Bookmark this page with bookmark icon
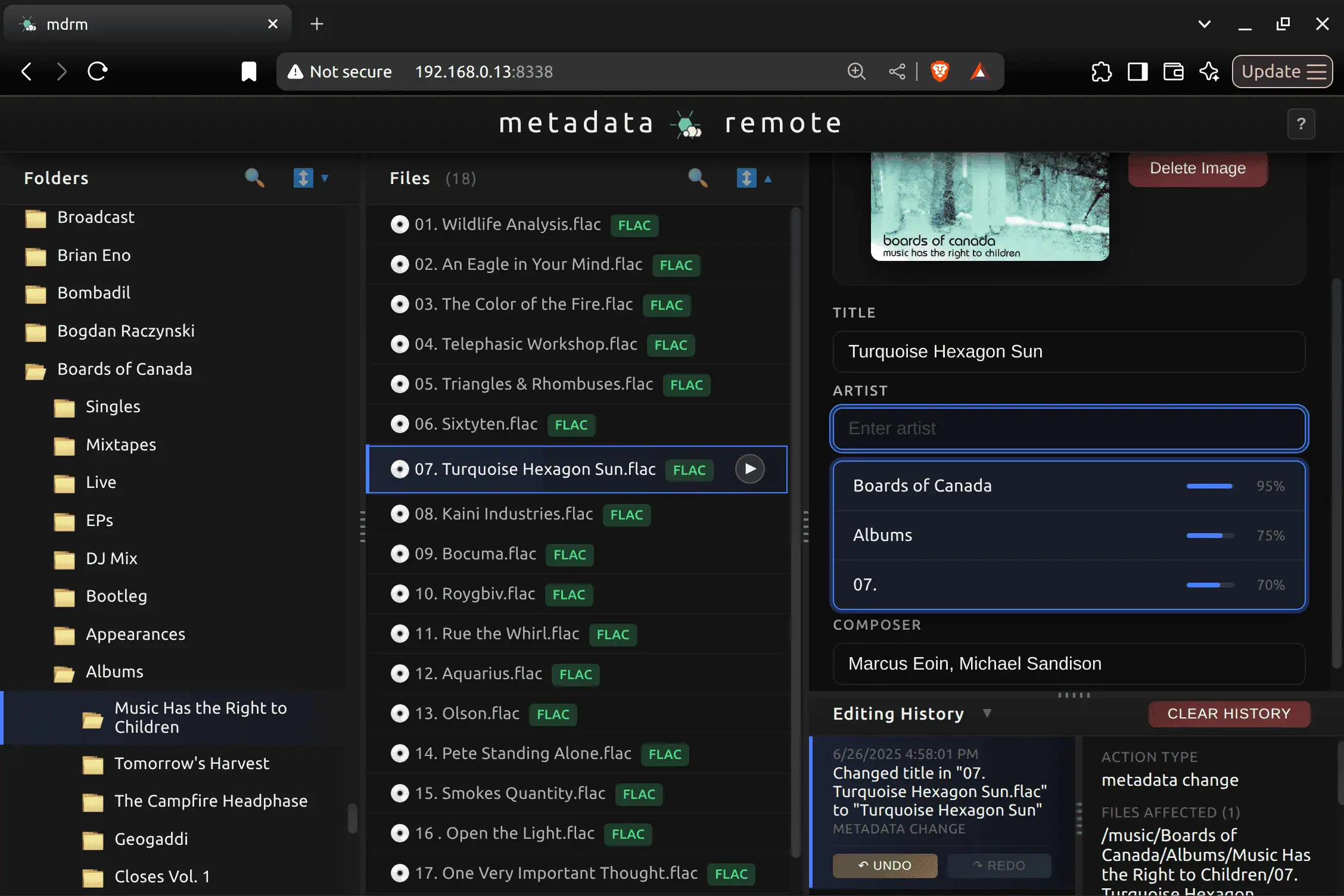 (248, 71)
